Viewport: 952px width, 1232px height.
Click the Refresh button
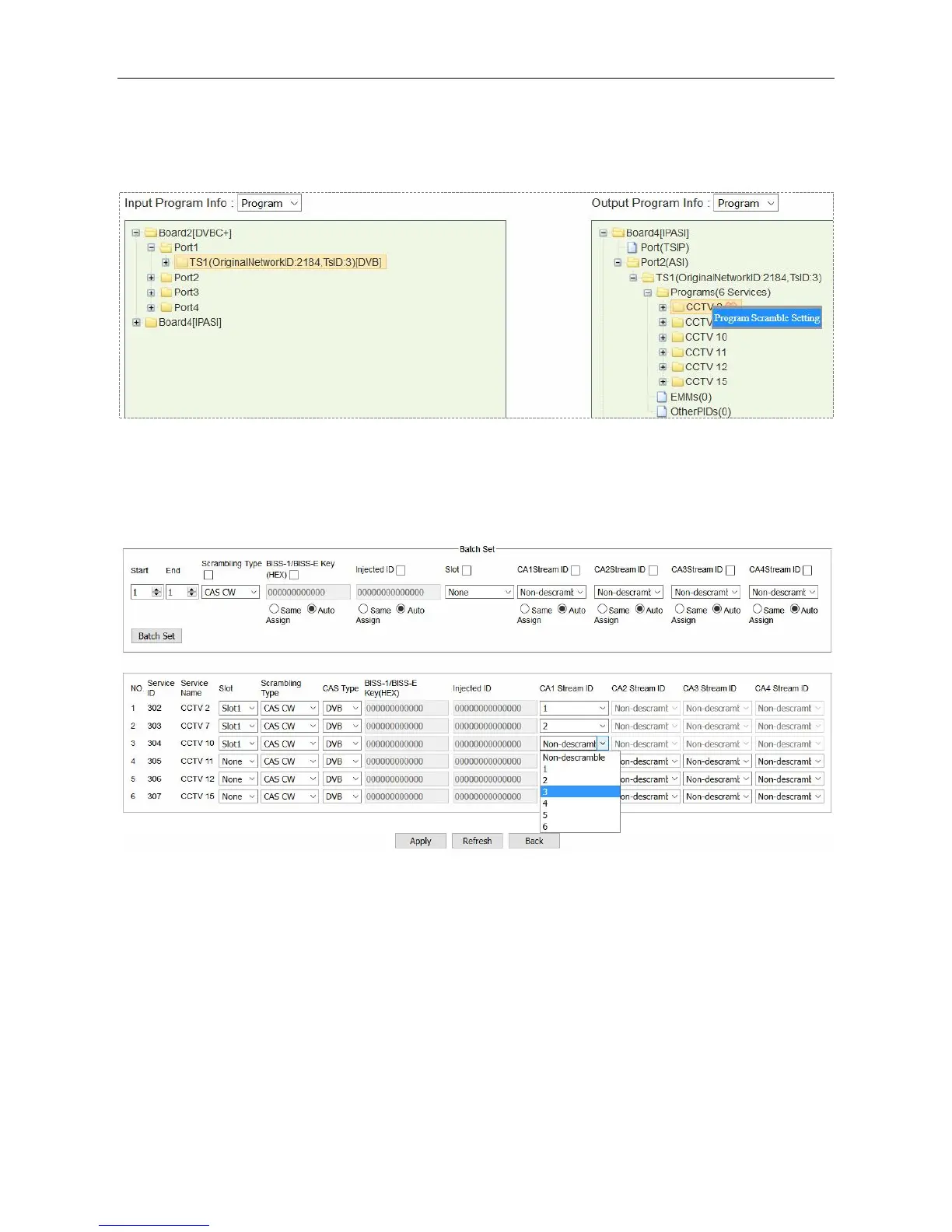click(477, 841)
